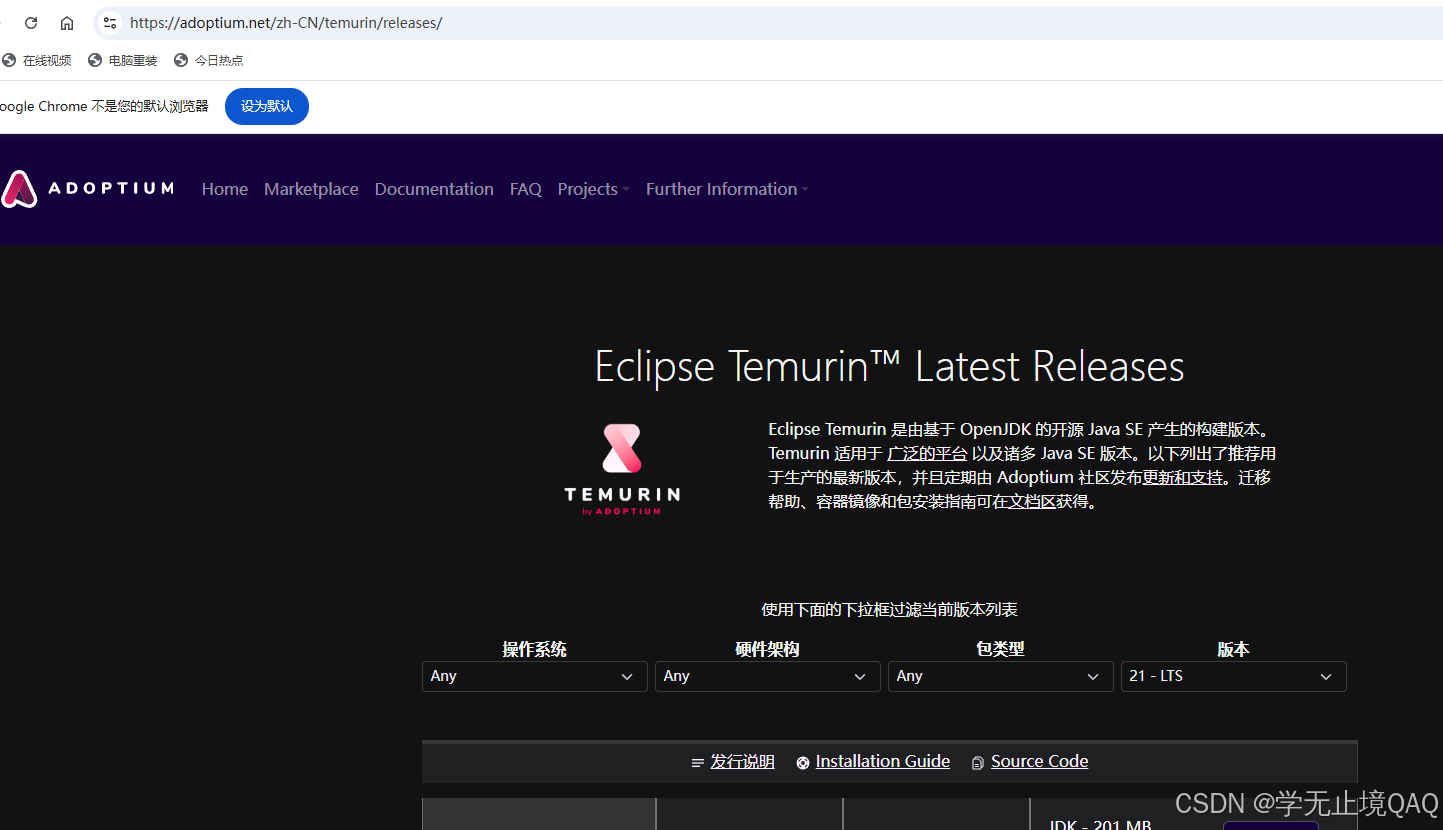Image resolution: width=1443 pixels, height=830 pixels.
Task: Click the 使用下面的下拉框过滤当前版本列表 text
Action: click(889, 609)
